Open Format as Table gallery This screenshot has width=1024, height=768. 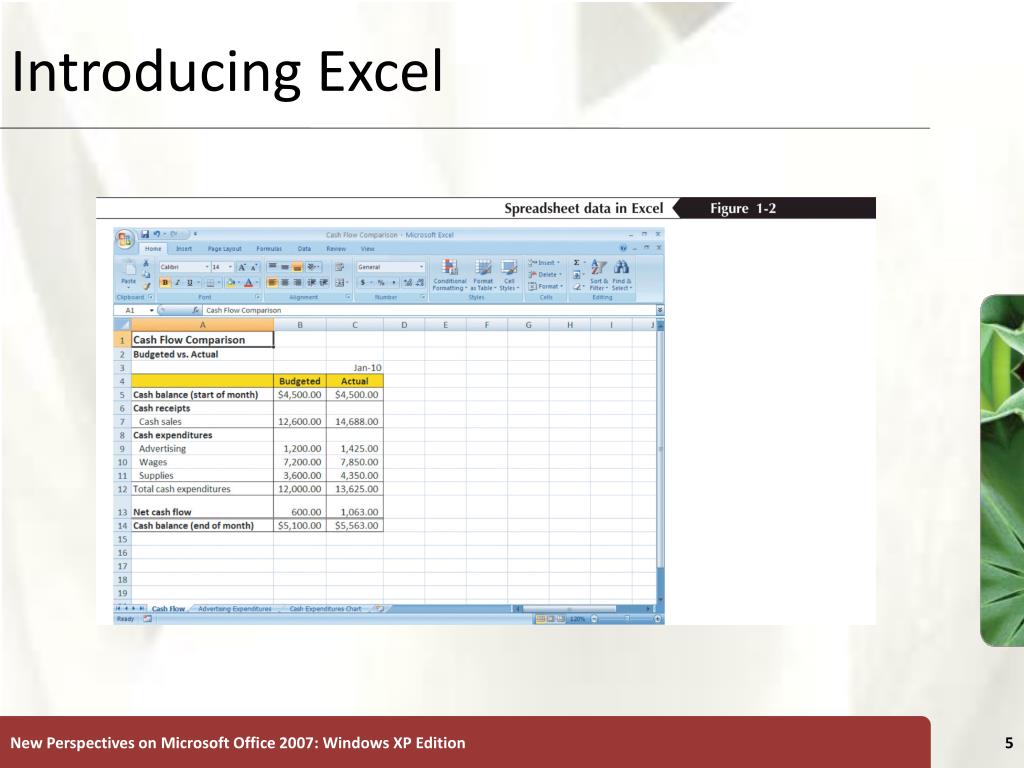pos(483,275)
